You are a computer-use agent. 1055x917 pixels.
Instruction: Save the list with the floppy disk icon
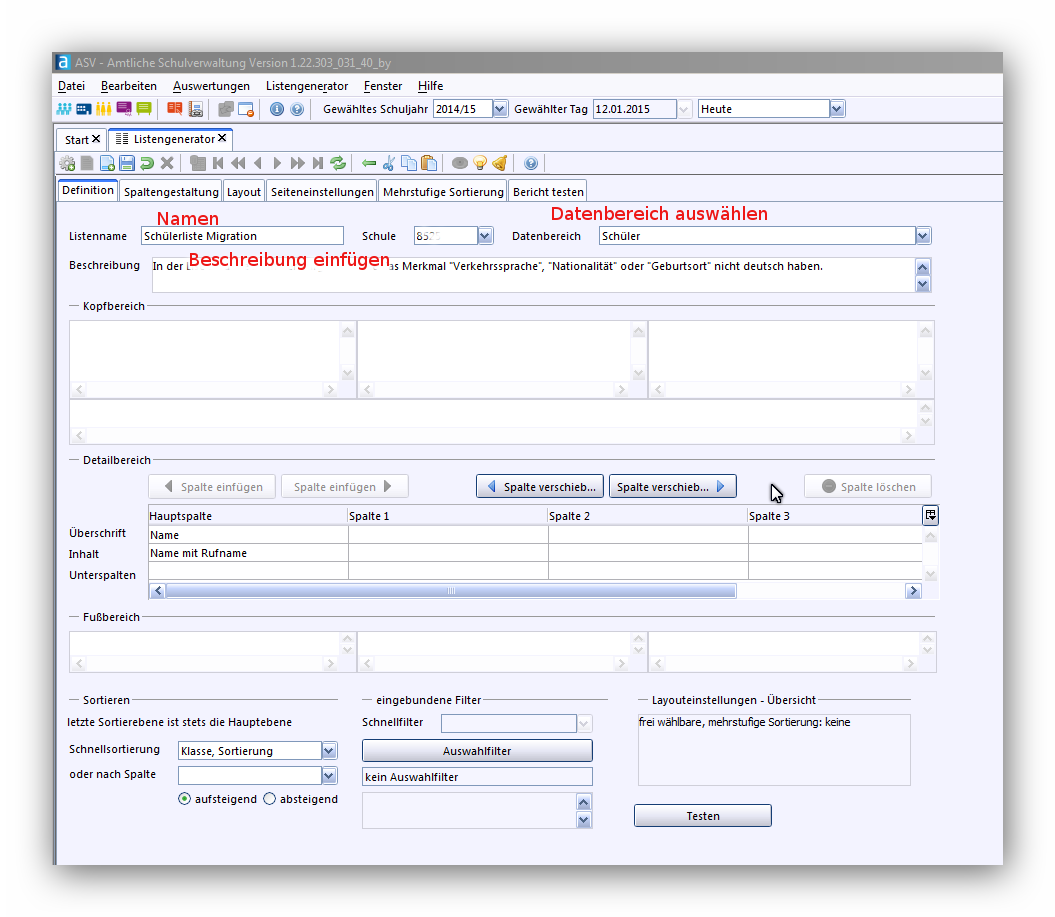point(127,163)
